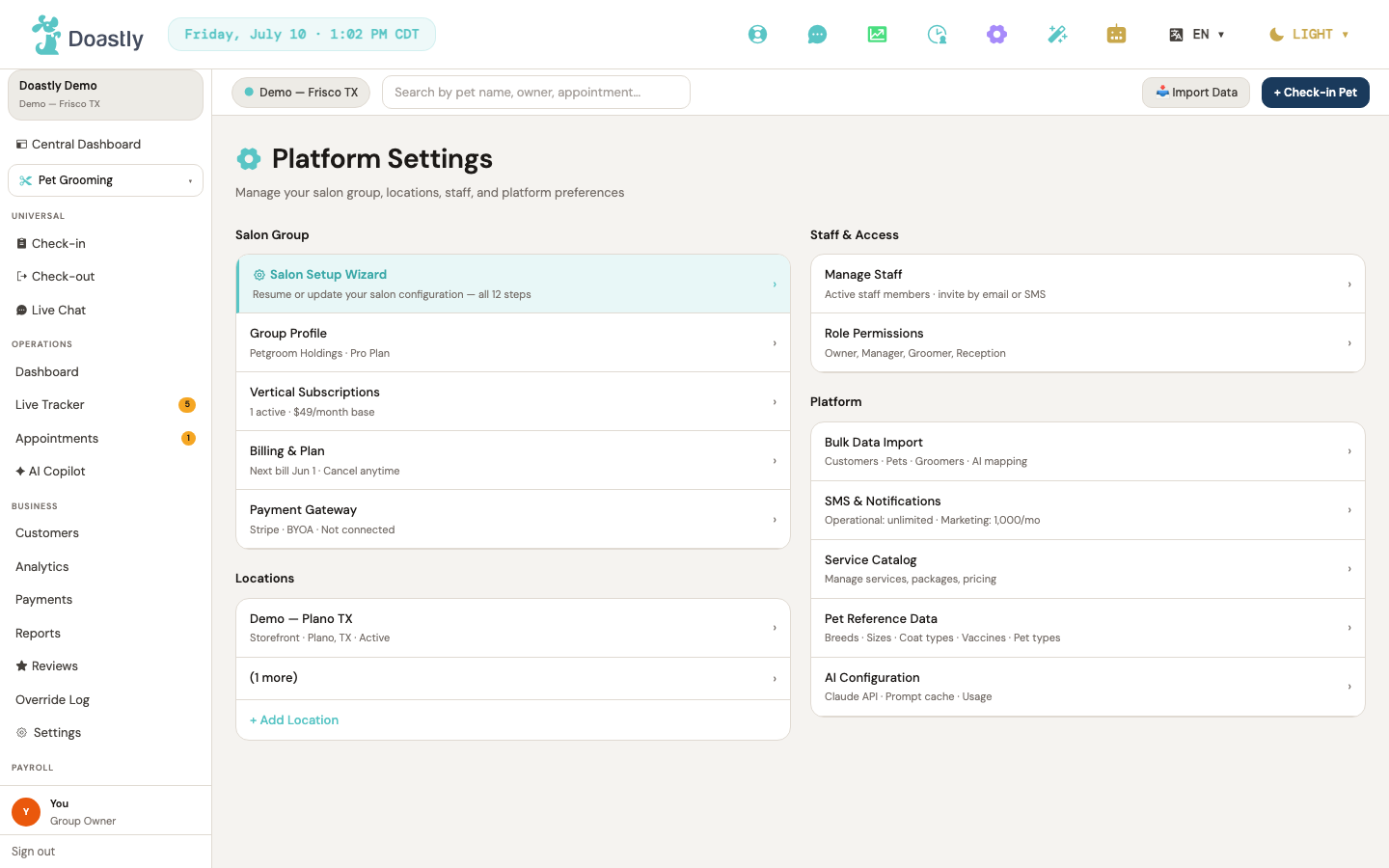Click the Reviews star icon
The height and width of the screenshot is (868, 1389).
21,666
